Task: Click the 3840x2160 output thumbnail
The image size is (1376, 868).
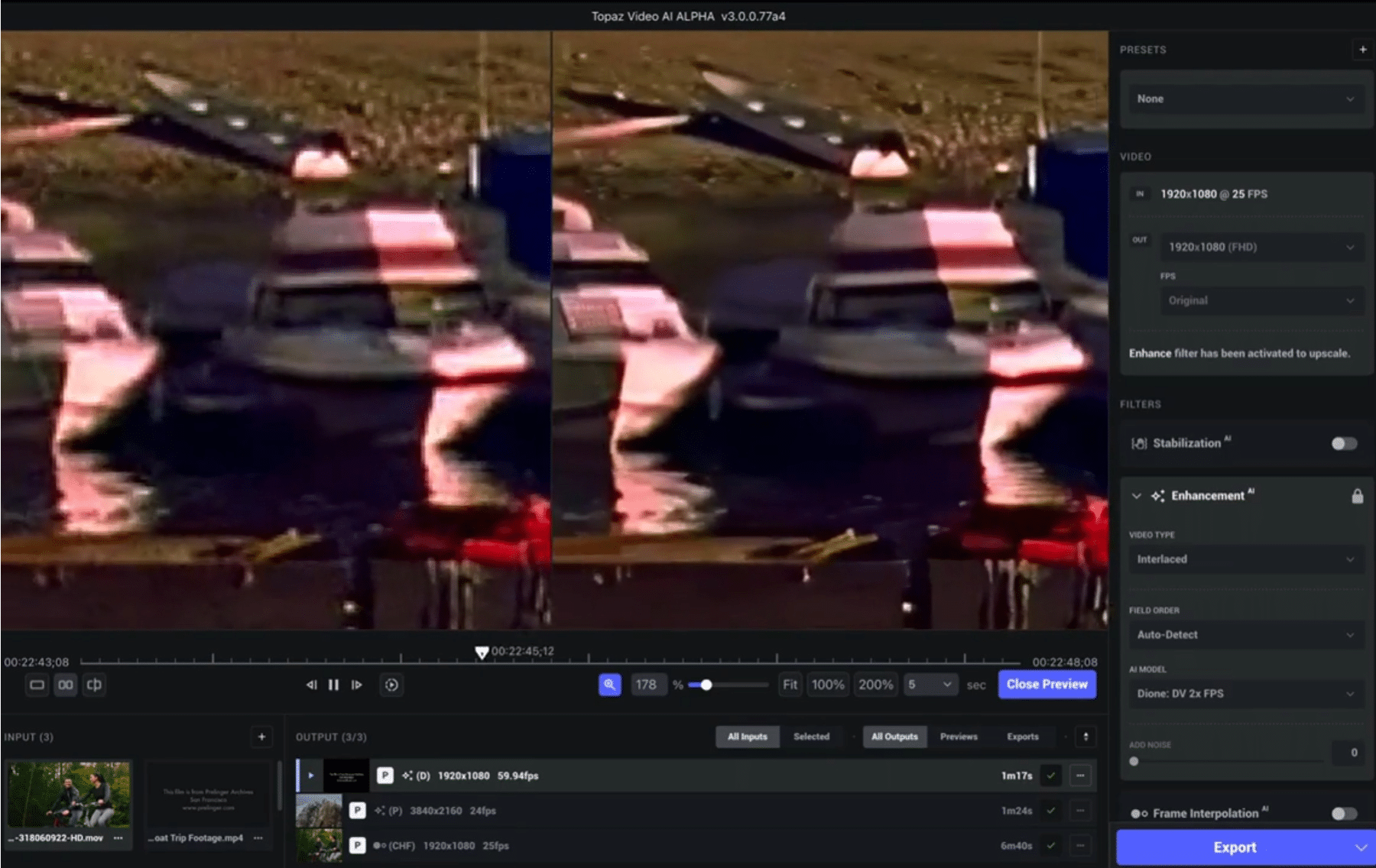Action: pyautogui.click(x=319, y=811)
